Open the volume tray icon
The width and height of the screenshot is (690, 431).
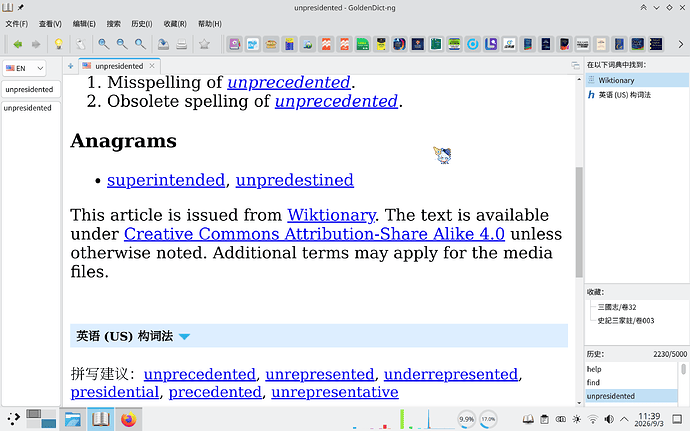609,419
